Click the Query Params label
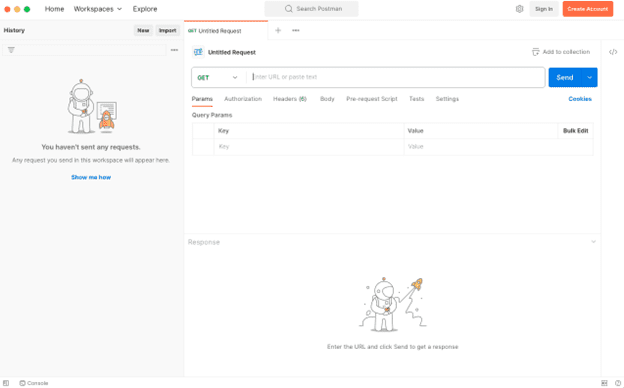Image resolution: width=624 pixels, height=388 pixels. 212,115
